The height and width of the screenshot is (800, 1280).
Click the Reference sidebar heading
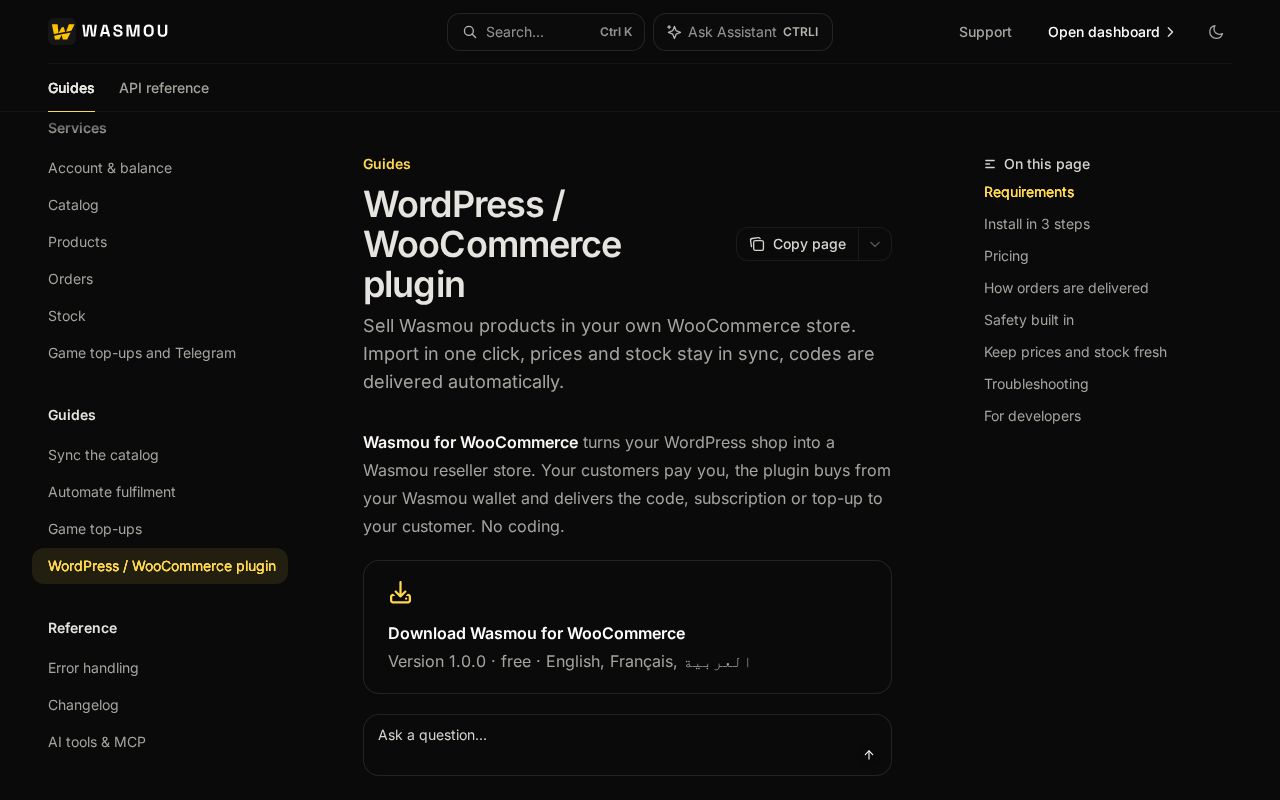82,628
